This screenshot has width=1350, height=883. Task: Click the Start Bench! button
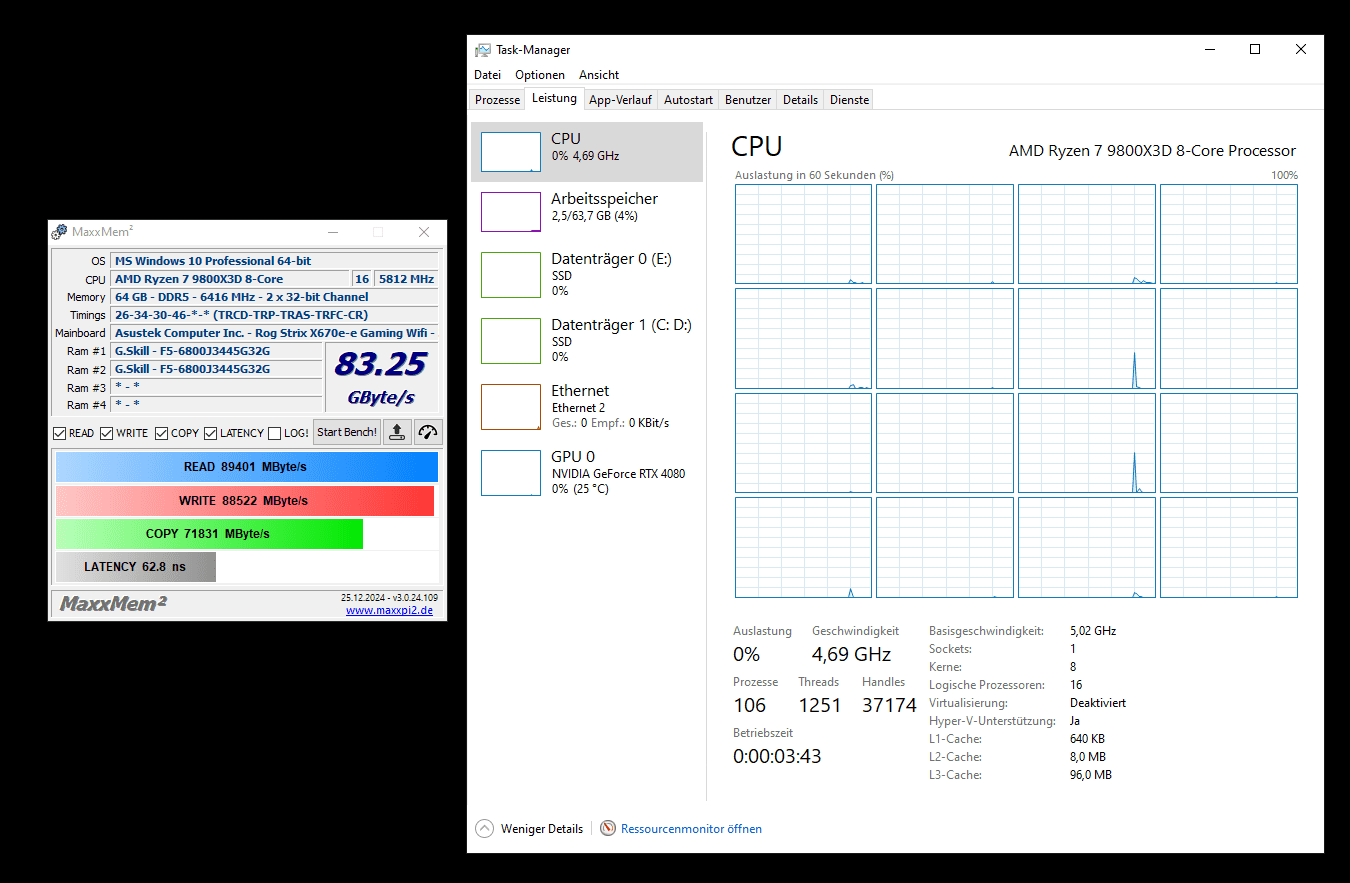pyautogui.click(x=347, y=432)
